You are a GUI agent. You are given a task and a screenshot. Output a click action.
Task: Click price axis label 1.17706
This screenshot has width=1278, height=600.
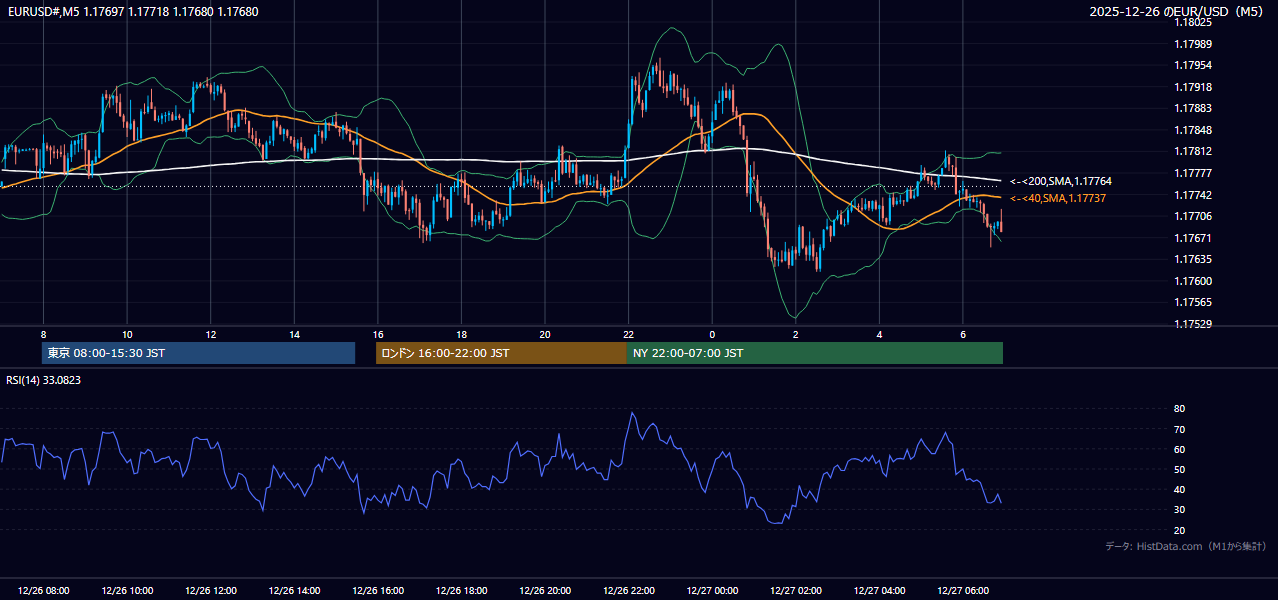click(x=1192, y=216)
